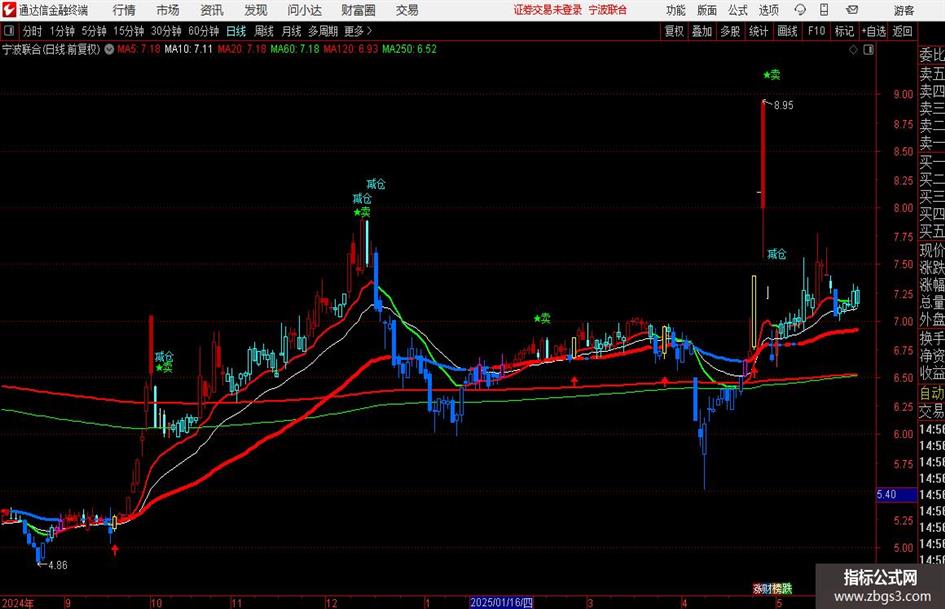Screen dimensions: 945x609
Task: Open the mail envelope icon
Action: 852,10
